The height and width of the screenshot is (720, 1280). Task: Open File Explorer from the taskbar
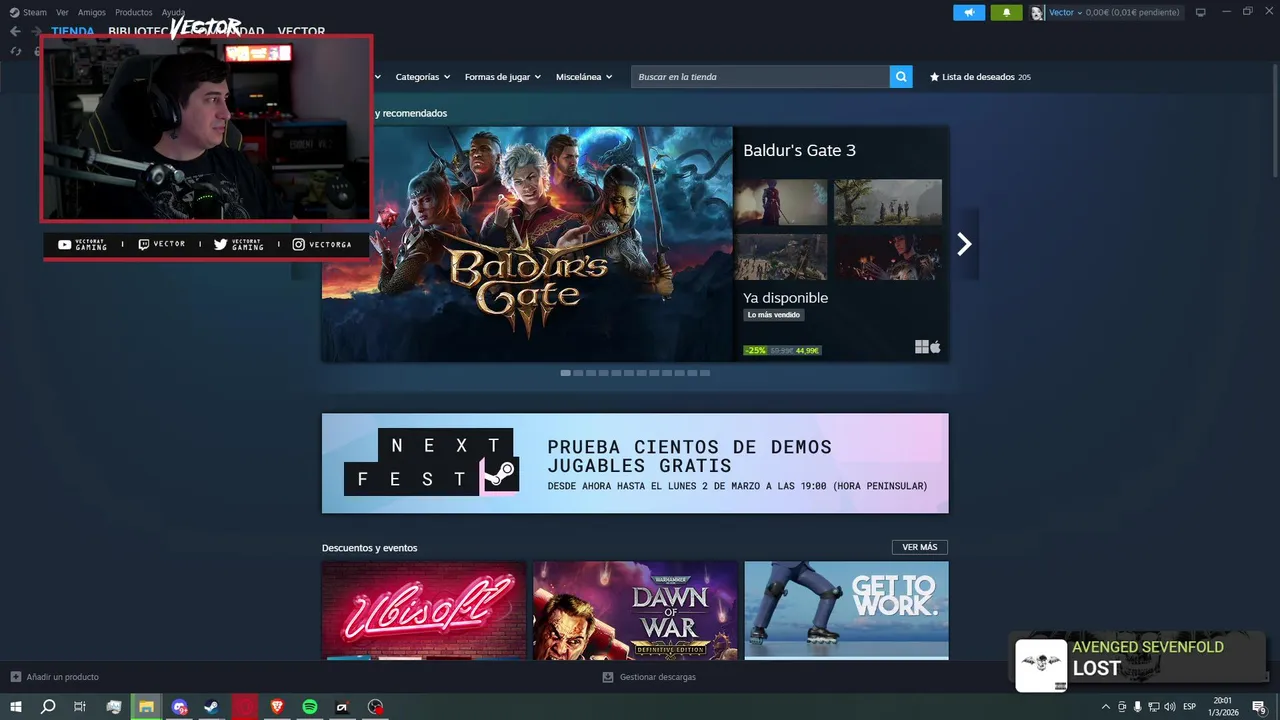(x=146, y=707)
